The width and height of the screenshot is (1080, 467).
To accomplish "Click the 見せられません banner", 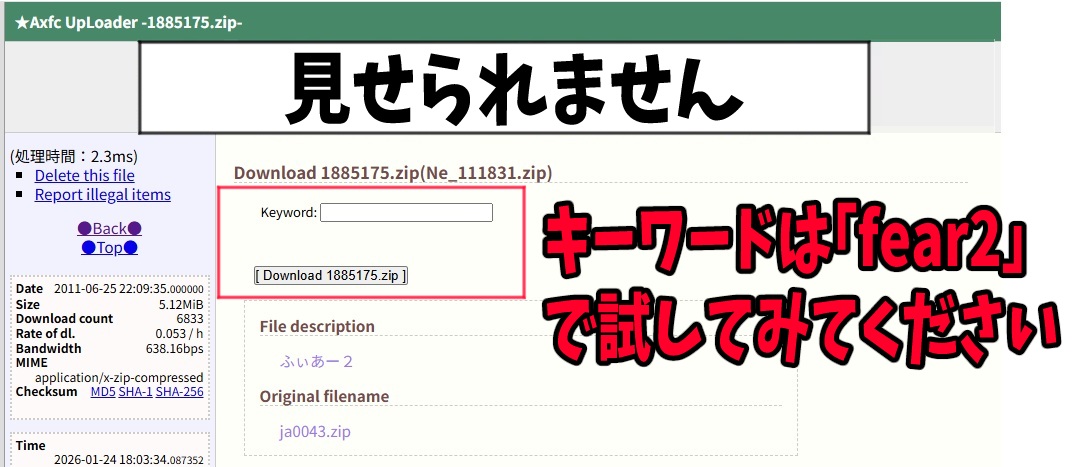I will (503, 88).
